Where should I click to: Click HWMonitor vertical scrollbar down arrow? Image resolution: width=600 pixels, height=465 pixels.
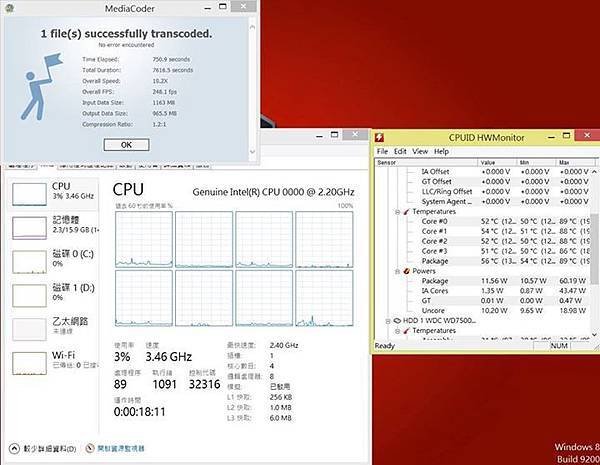[594, 334]
